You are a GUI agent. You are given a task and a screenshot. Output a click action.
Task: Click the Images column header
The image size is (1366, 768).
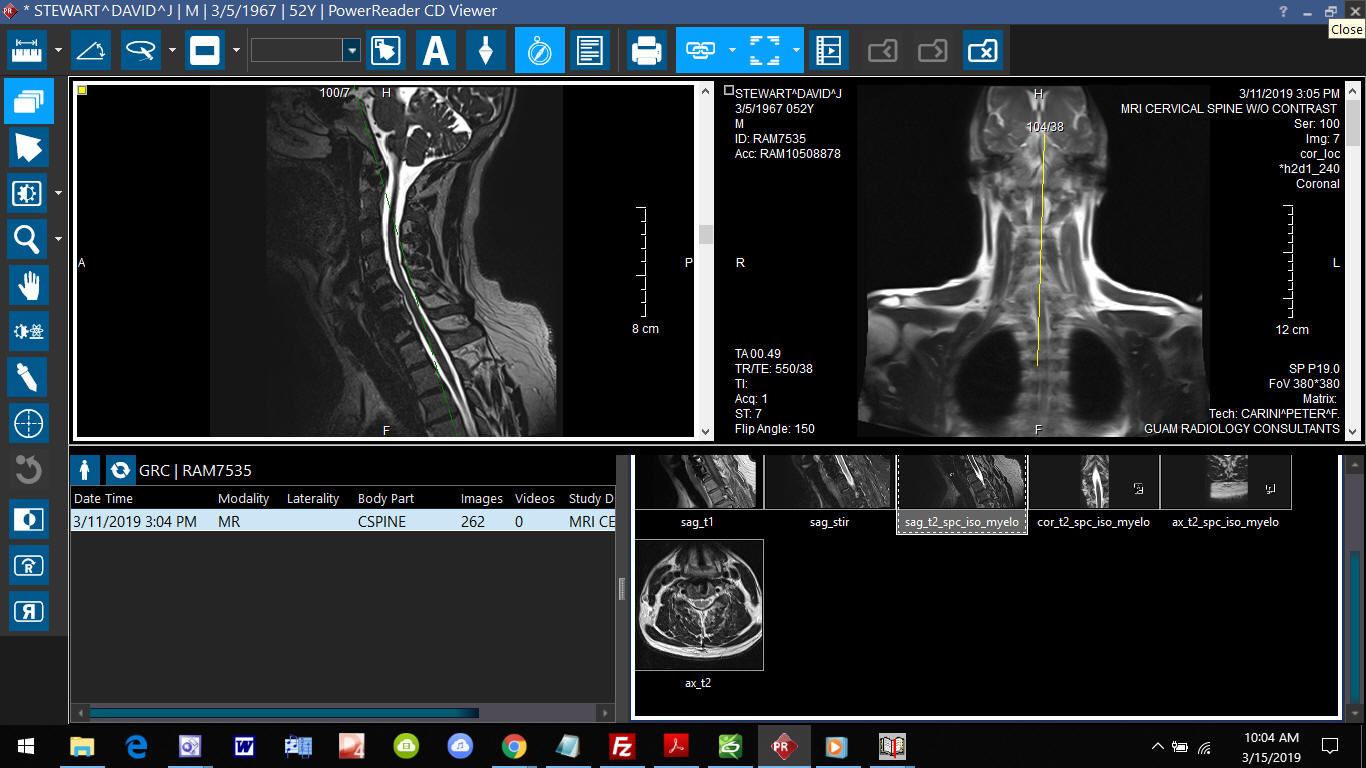point(484,498)
